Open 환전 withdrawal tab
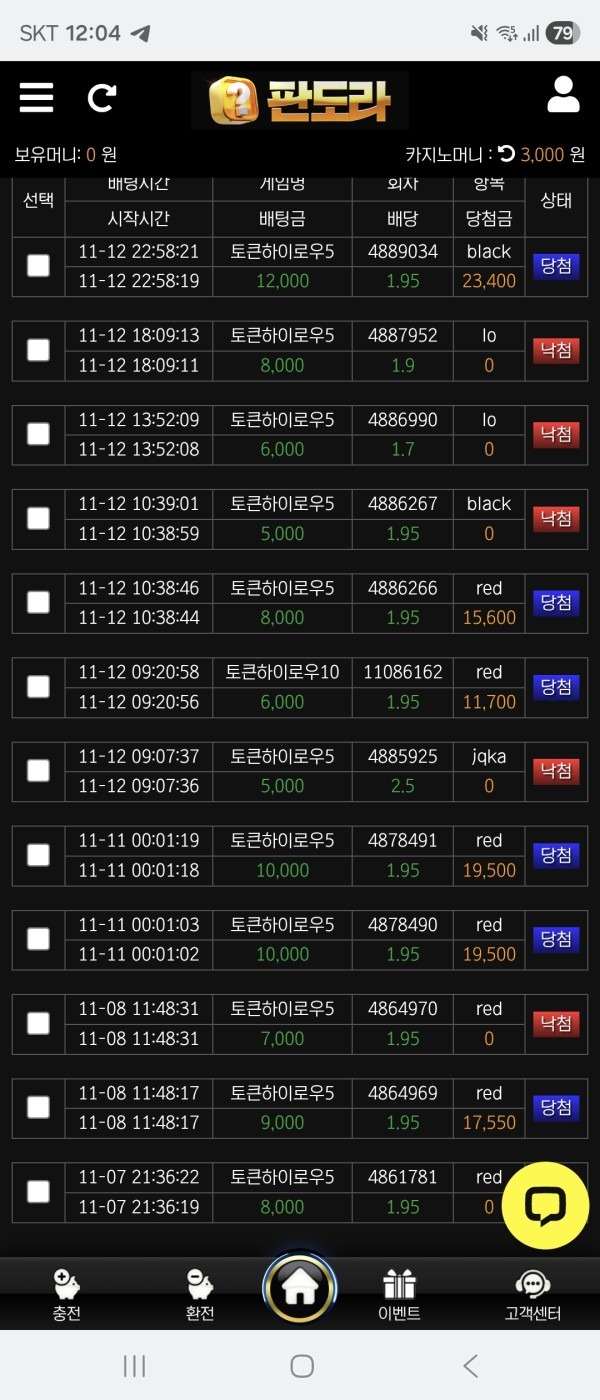The image size is (600, 1400). point(200,1295)
